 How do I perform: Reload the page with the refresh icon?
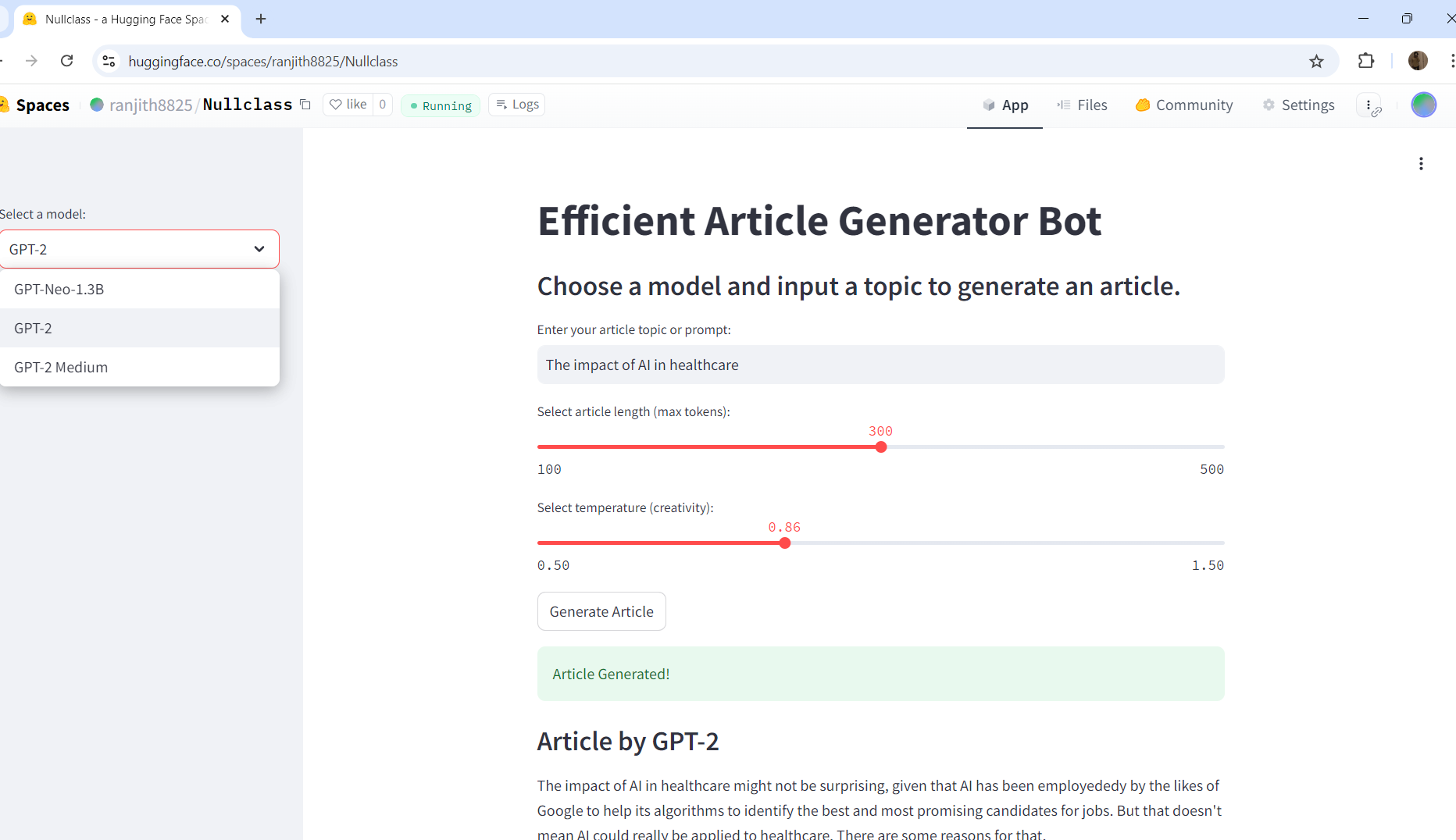pyautogui.click(x=67, y=61)
